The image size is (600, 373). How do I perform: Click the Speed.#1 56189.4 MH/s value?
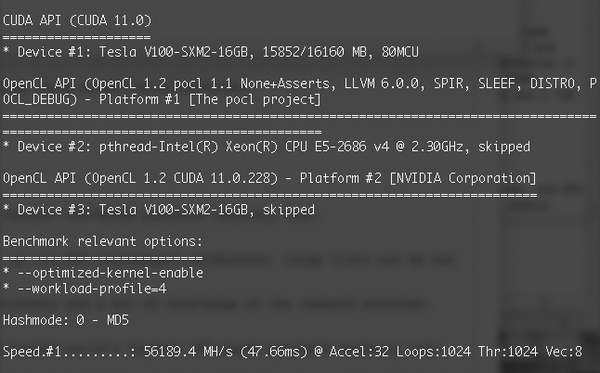[x=188, y=352]
